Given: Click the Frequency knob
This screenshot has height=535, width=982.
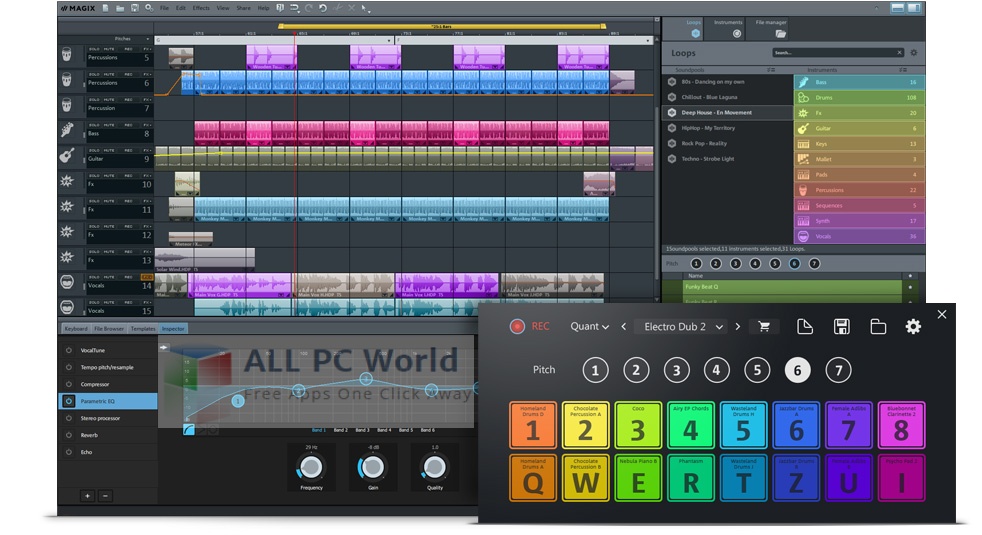Looking at the screenshot, I should click(311, 467).
